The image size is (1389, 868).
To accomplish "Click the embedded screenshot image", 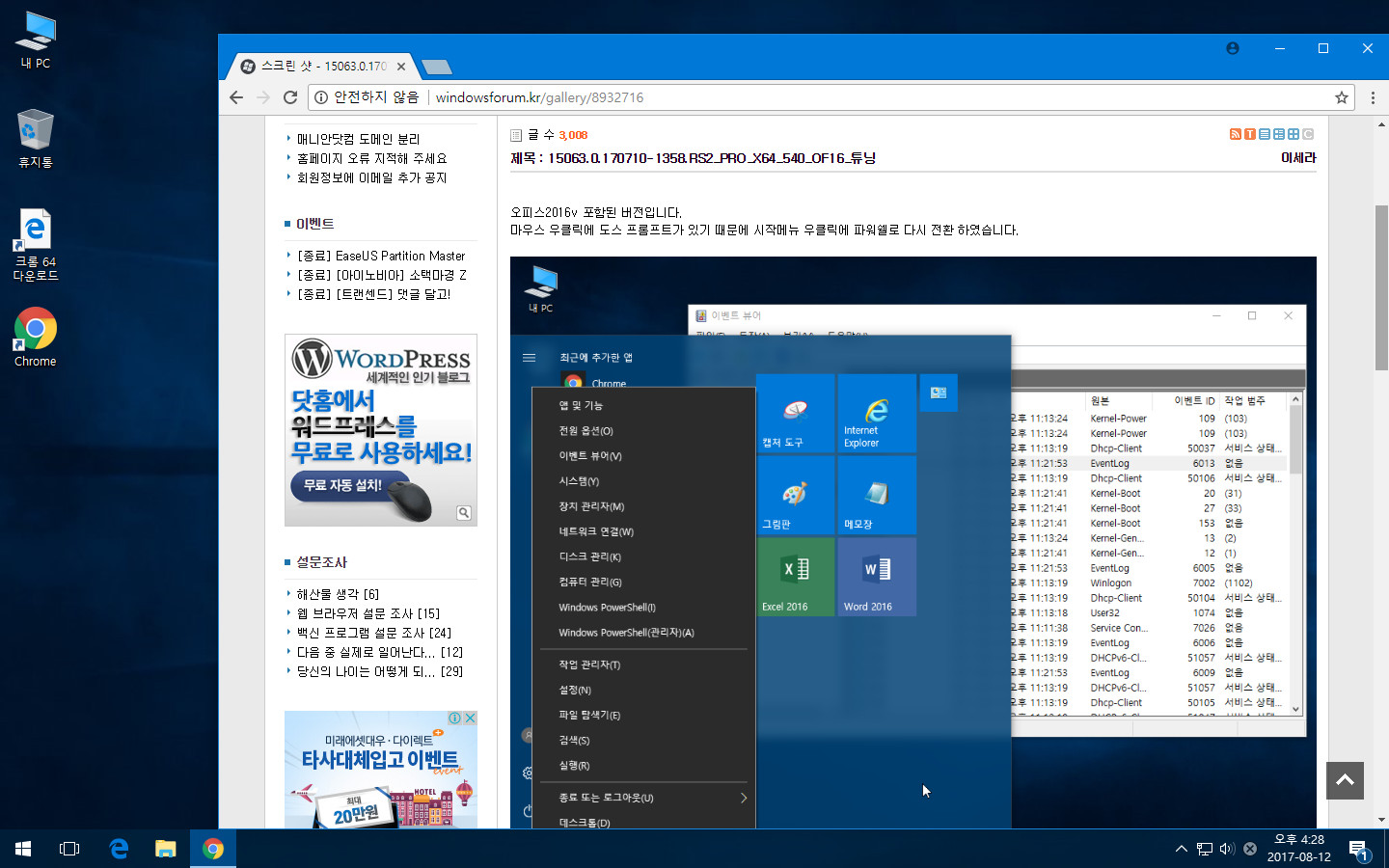I will pyautogui.click(x=912, y=542).
